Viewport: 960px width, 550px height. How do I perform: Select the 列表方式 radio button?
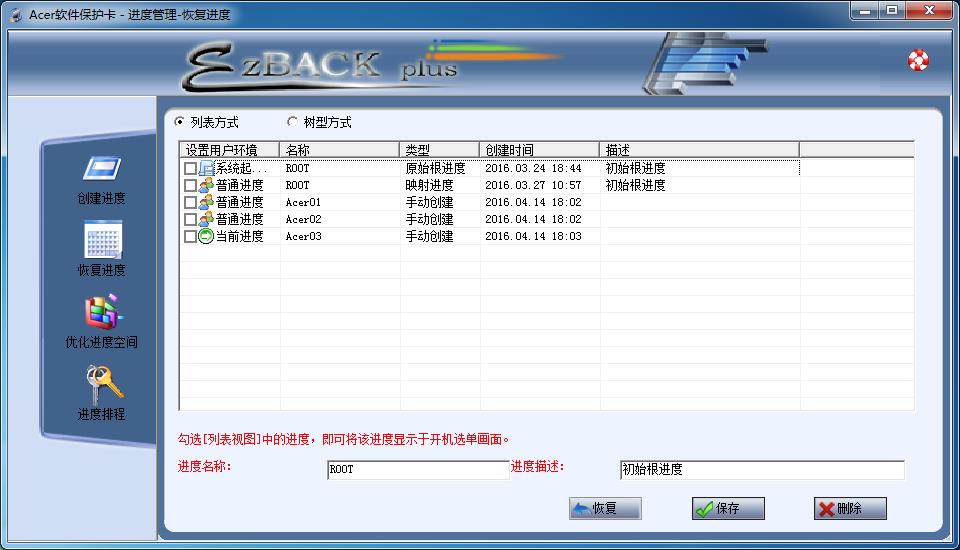(x=180, y=122)
